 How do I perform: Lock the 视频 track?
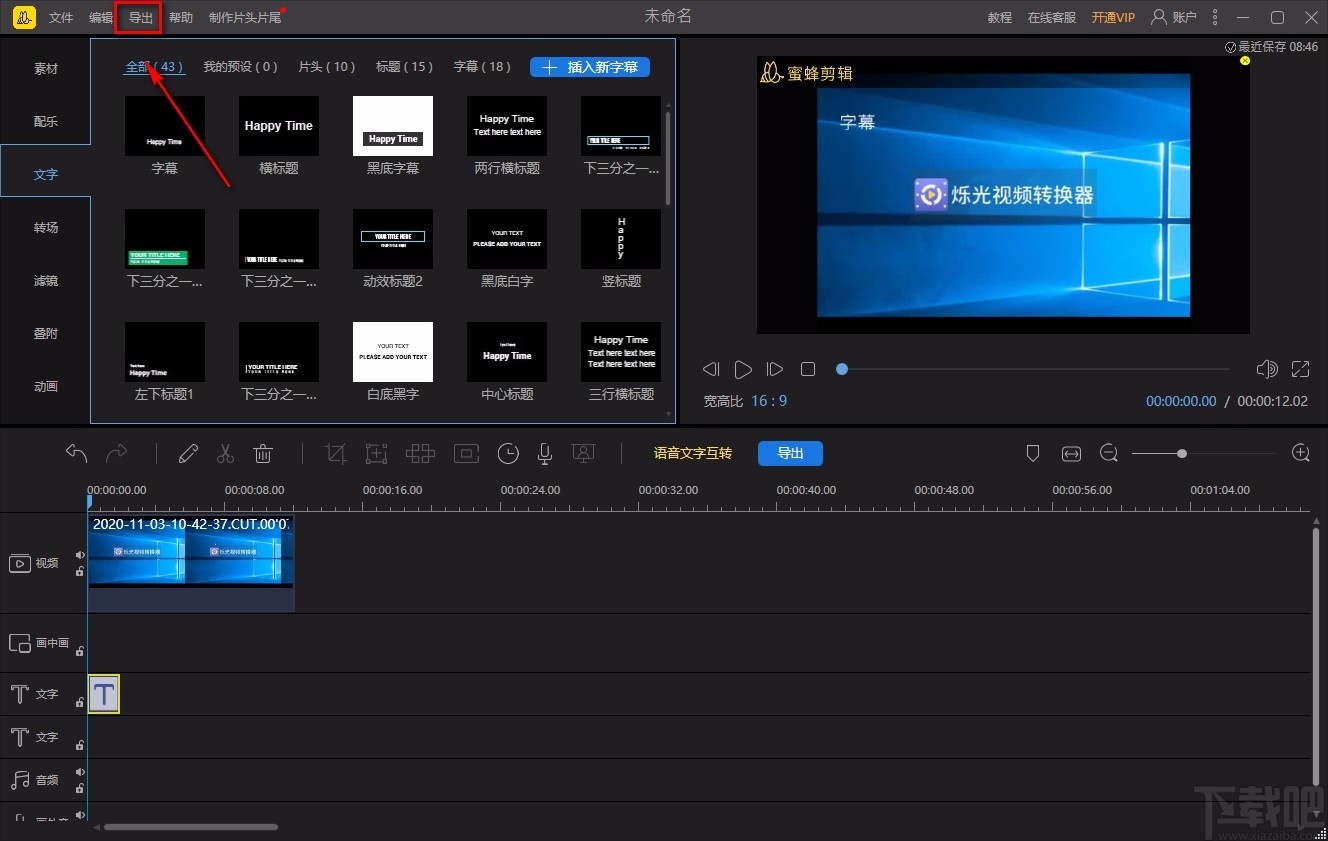tap(80, 571)
